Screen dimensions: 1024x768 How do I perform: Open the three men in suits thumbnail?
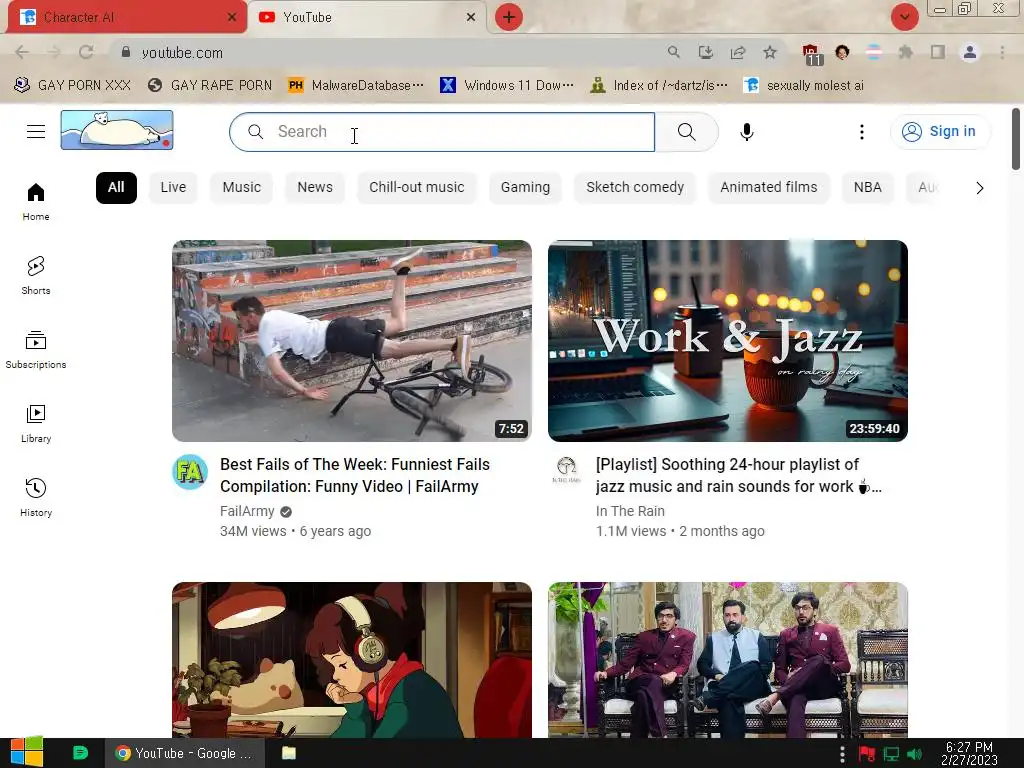pyautogui.click(x=728, y=660)
